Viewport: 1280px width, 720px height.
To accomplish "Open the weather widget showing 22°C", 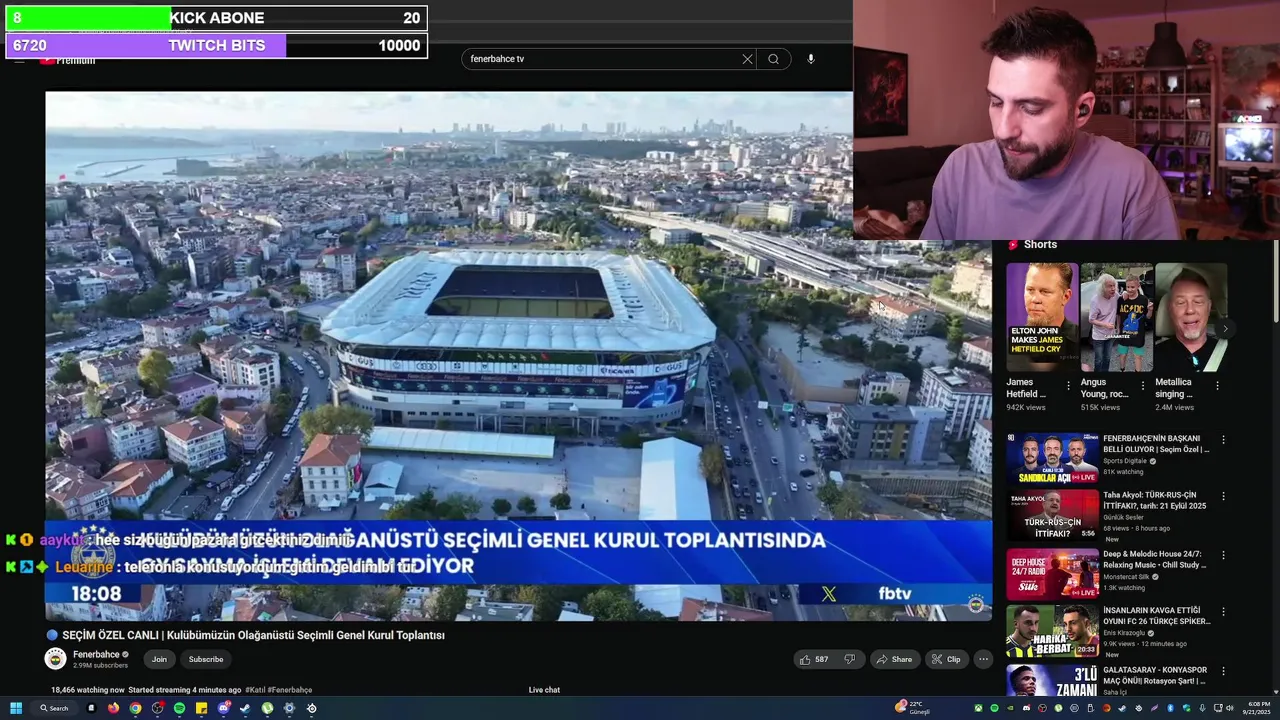I will point(914,708).
